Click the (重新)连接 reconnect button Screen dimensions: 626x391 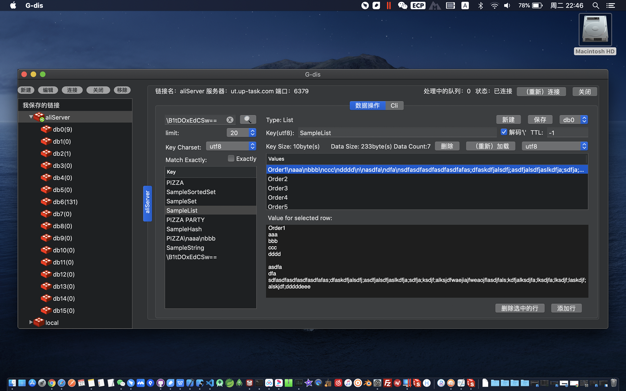(x=541, y=91)
